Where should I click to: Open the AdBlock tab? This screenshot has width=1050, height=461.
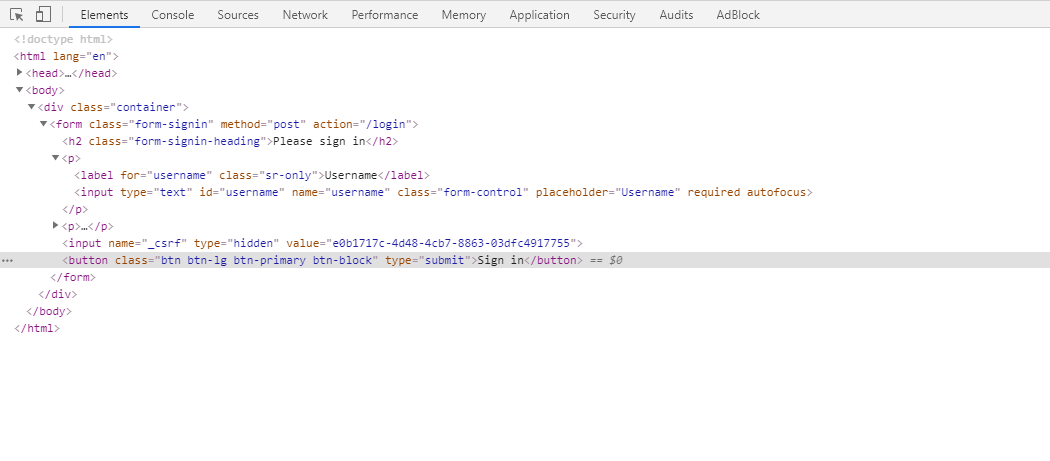pos(738,15)
